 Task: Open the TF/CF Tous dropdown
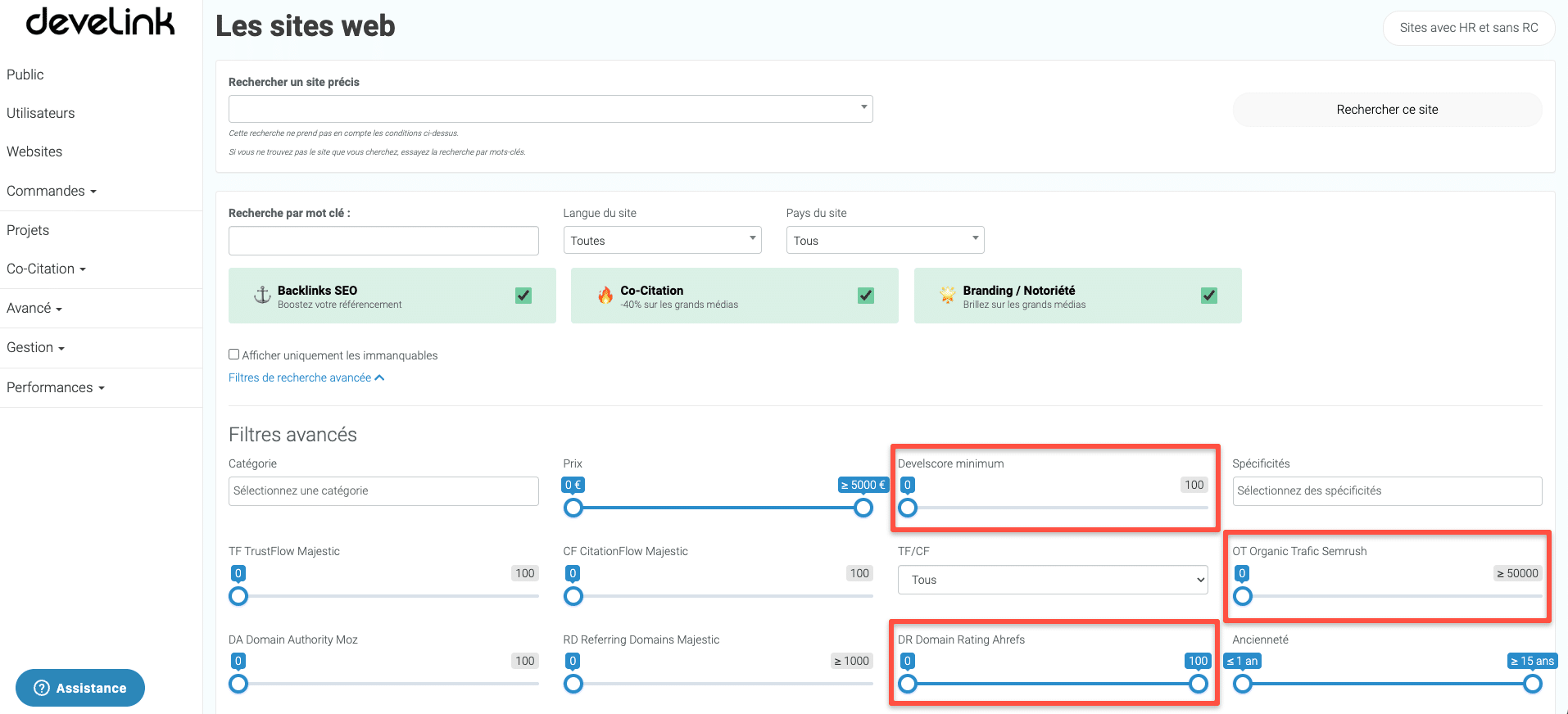(x=1053, y=580)
